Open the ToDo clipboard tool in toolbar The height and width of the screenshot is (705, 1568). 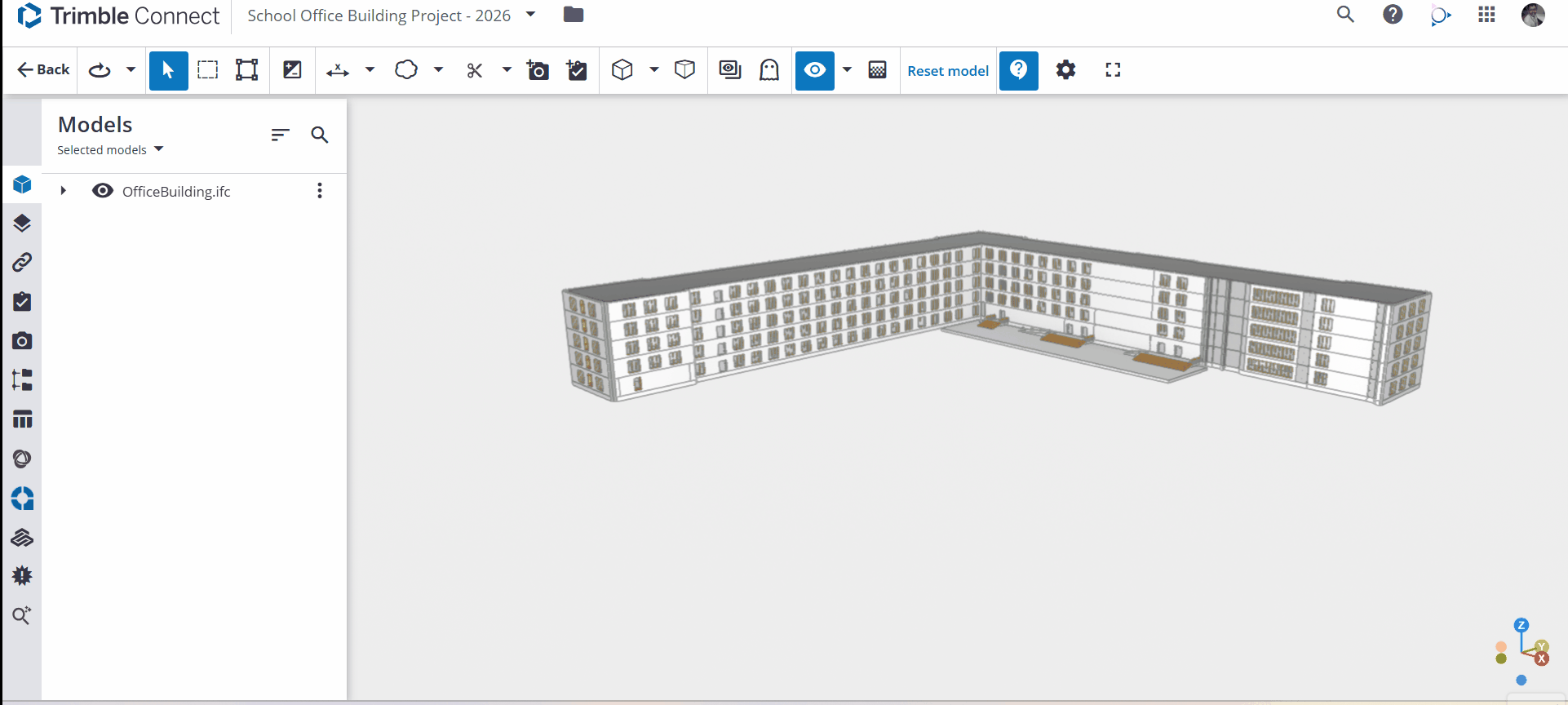(x=577, y=70)
